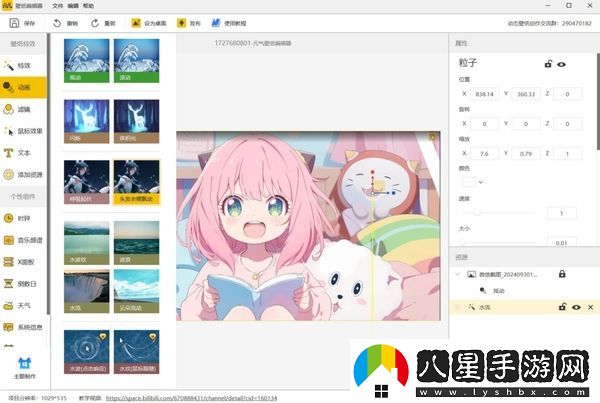Collapse the 微信截图 resource tree item
600x403 pixels.
pyautogui.click(x=458, y=274)
